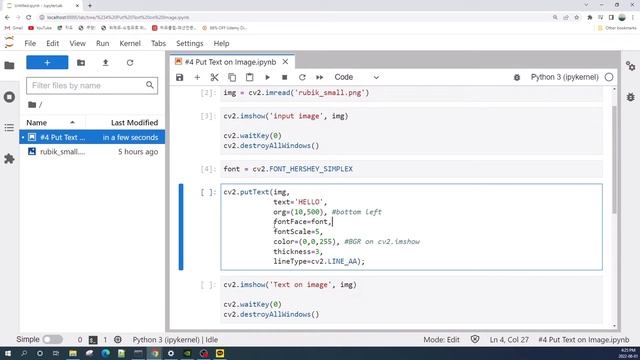Click the cv2.imread code cell

pyautogui.click(x=411, y=93)
